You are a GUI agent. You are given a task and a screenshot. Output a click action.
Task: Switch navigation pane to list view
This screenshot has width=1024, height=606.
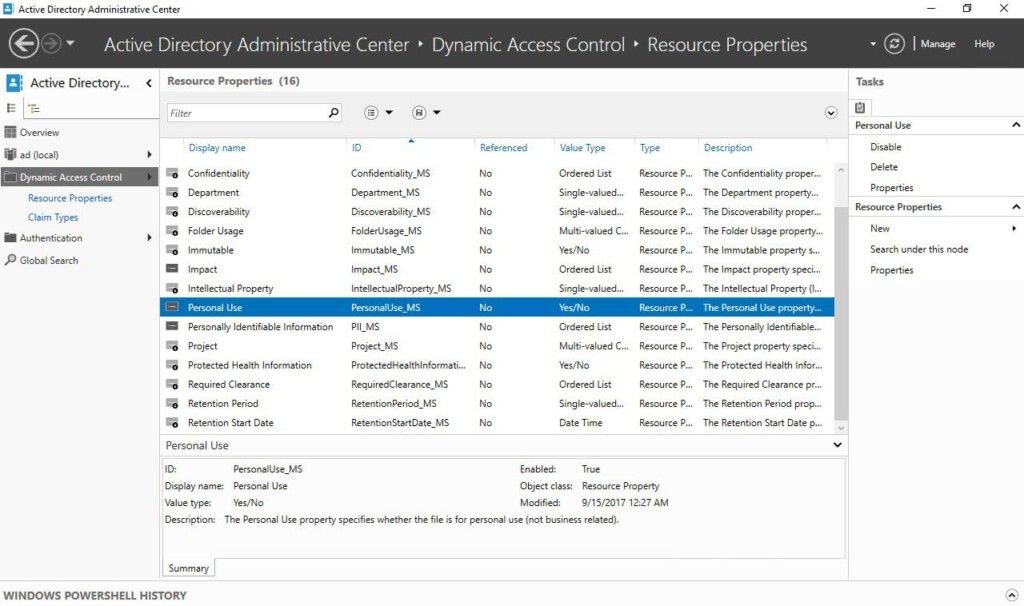point(11,108)
